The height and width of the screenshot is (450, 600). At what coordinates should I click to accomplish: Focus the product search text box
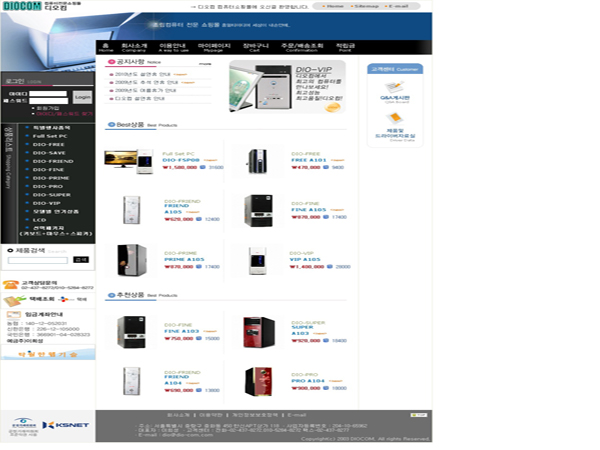pos(38,259)
